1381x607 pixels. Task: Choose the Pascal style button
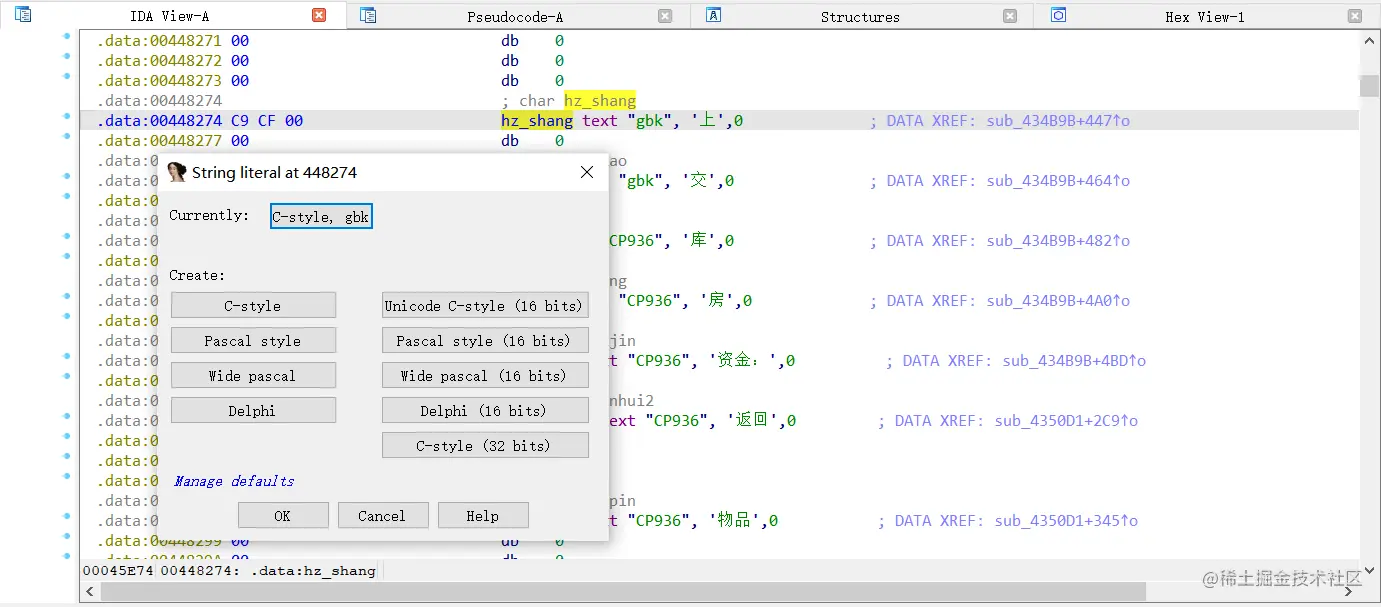click(x=253, y=341)
